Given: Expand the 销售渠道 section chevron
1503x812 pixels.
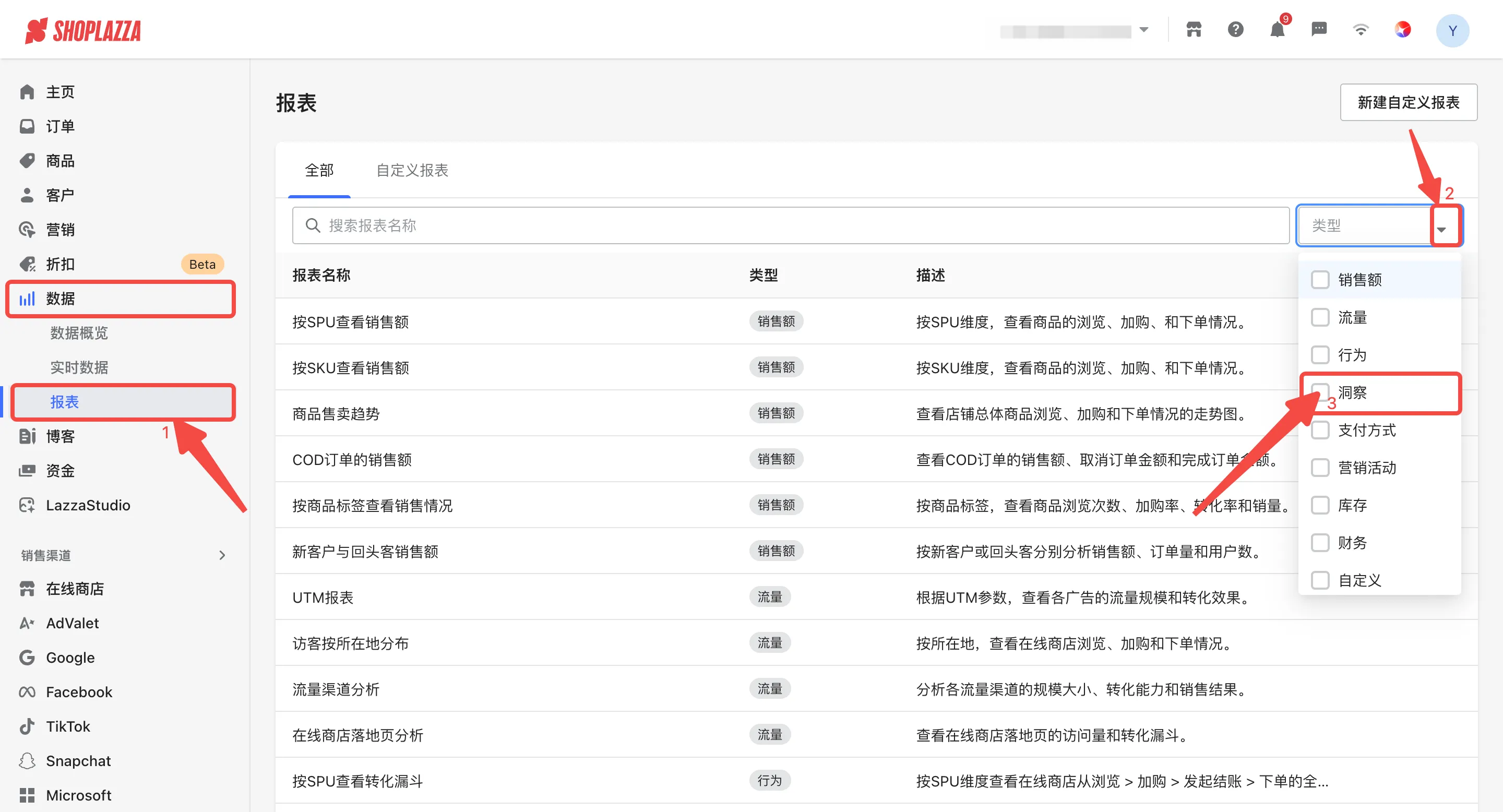Looking at the screenshot, I should [x=222, y=555].
